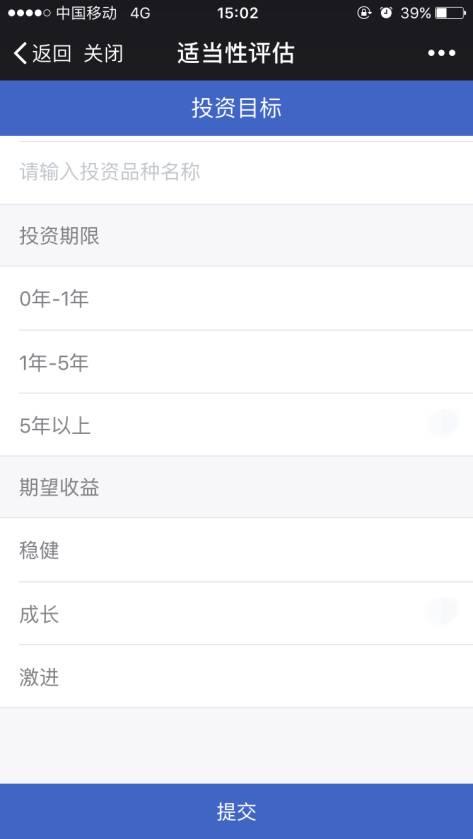Open the three-dot more options menu
473x839 pixels.
pos(441,53)
